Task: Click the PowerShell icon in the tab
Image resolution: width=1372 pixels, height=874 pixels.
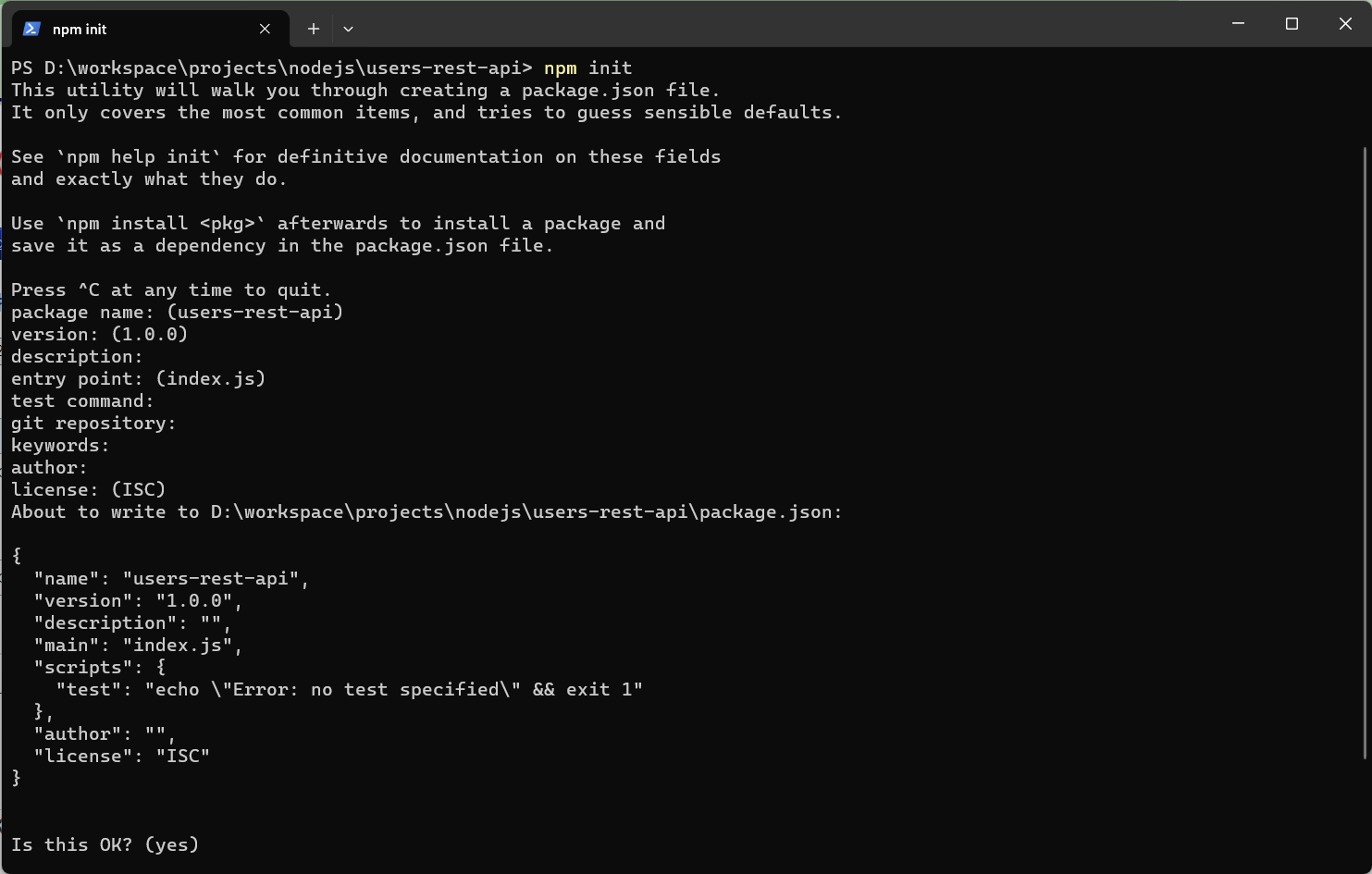Action: point(31,29)
